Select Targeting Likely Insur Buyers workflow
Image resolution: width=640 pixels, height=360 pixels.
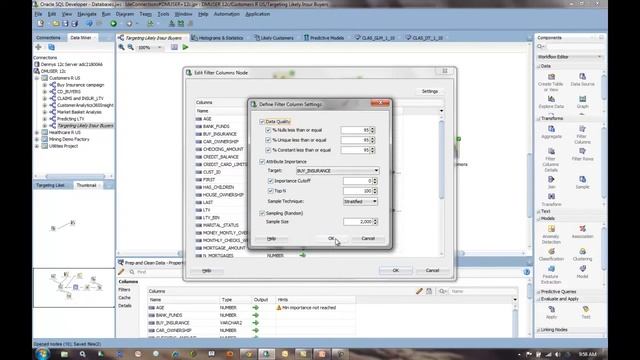[85, 126]
